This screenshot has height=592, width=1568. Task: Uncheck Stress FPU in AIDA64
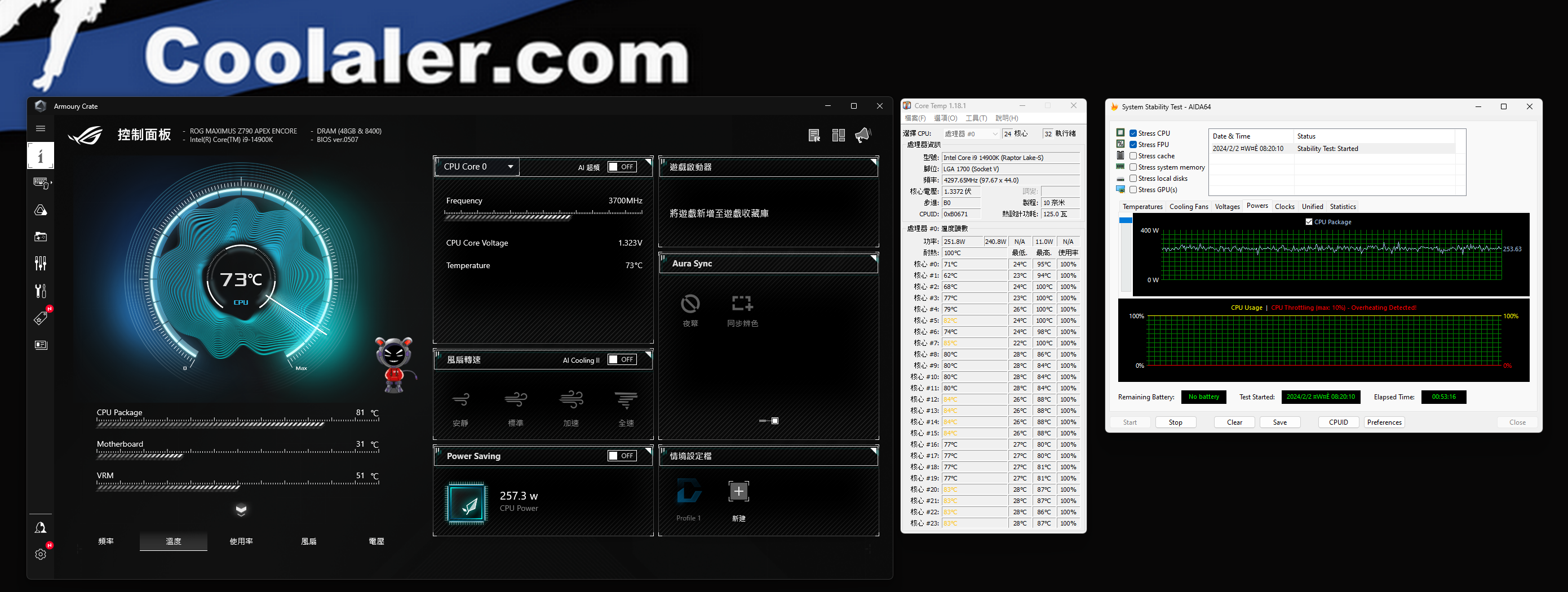1133,145
